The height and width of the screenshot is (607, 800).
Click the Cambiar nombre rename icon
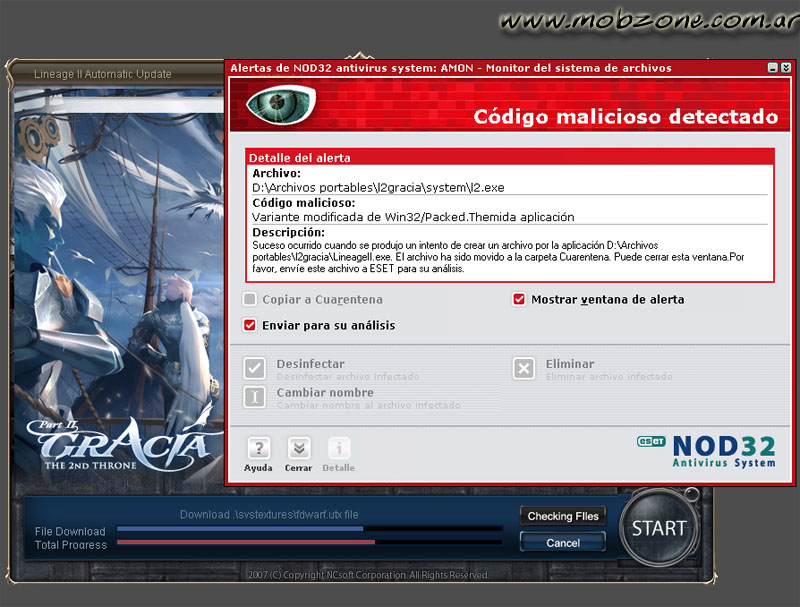click(254, 397)
